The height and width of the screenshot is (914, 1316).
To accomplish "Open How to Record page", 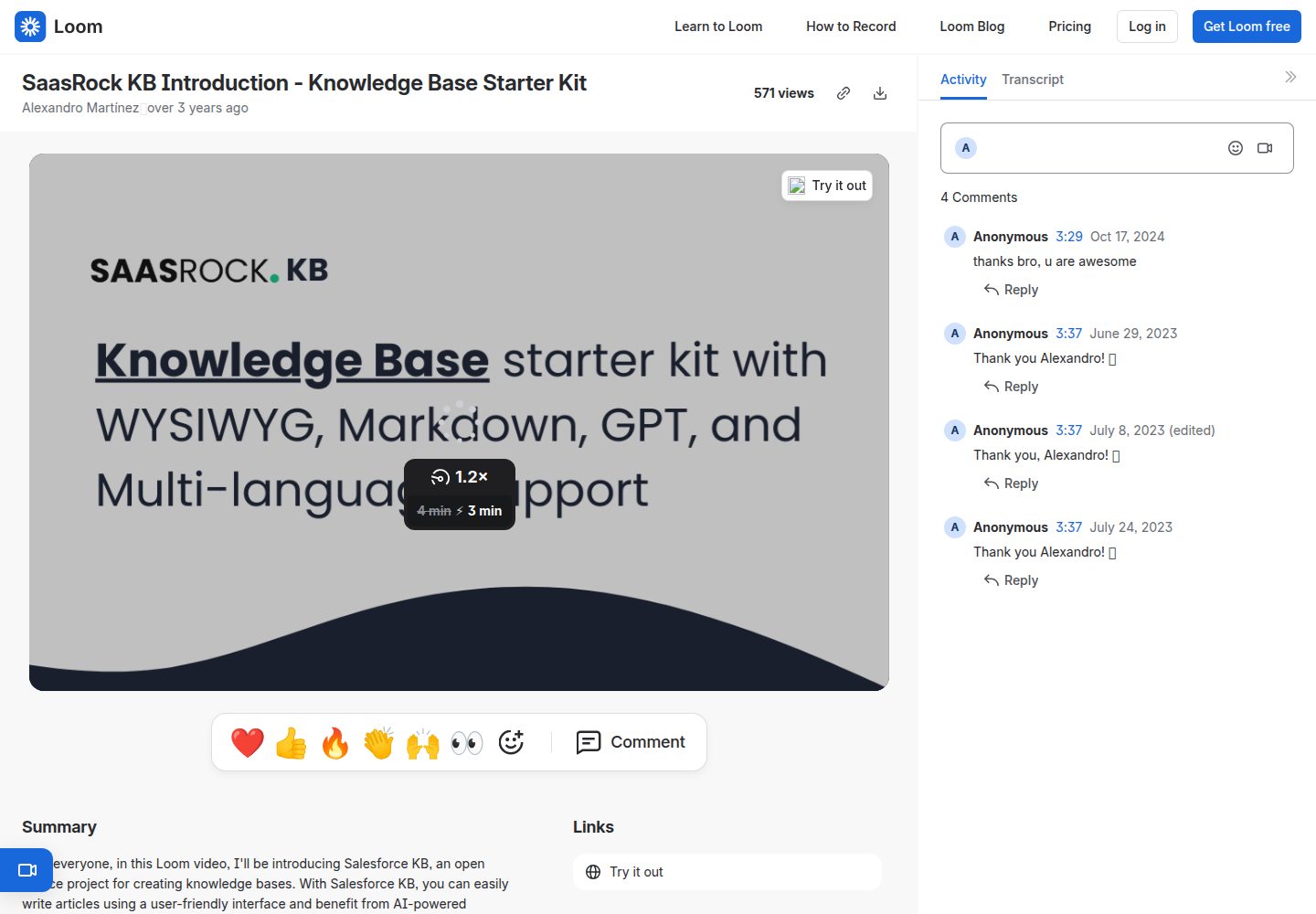I will click(x=851, y=27).
